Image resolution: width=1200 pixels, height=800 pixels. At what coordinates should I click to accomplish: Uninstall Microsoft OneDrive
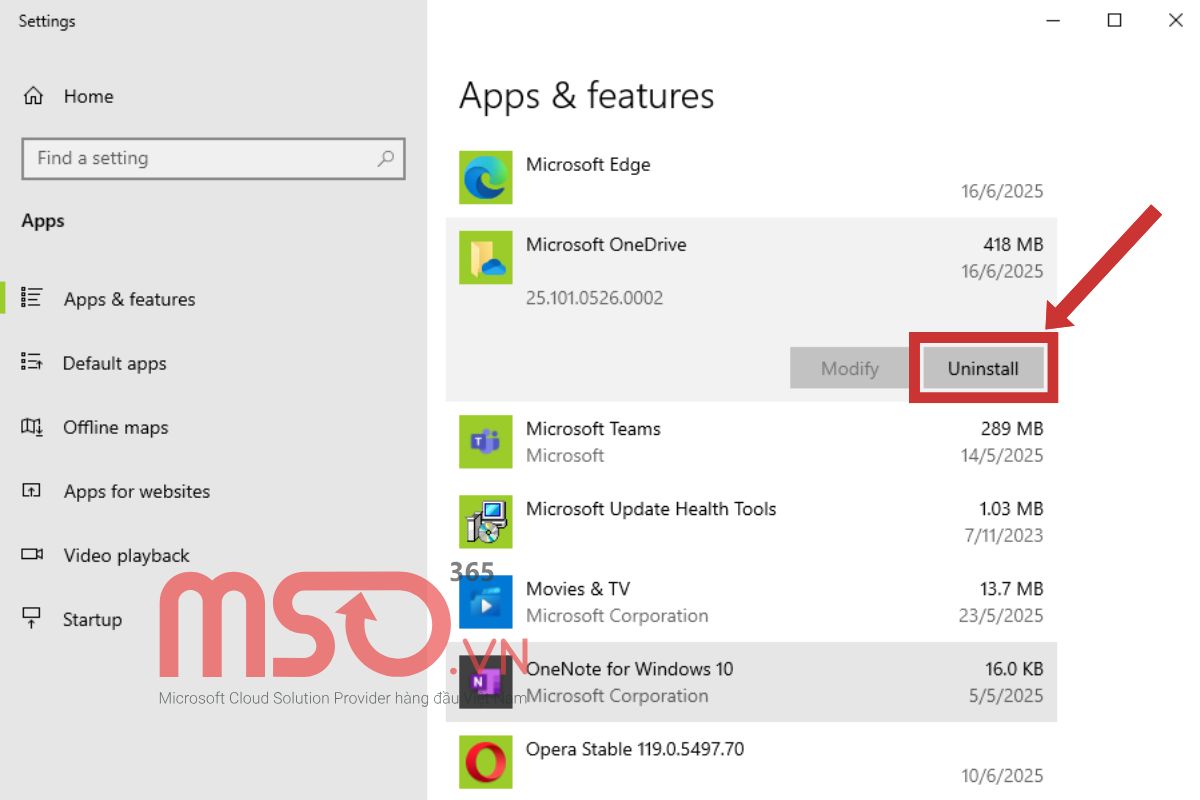coord(983,368)
